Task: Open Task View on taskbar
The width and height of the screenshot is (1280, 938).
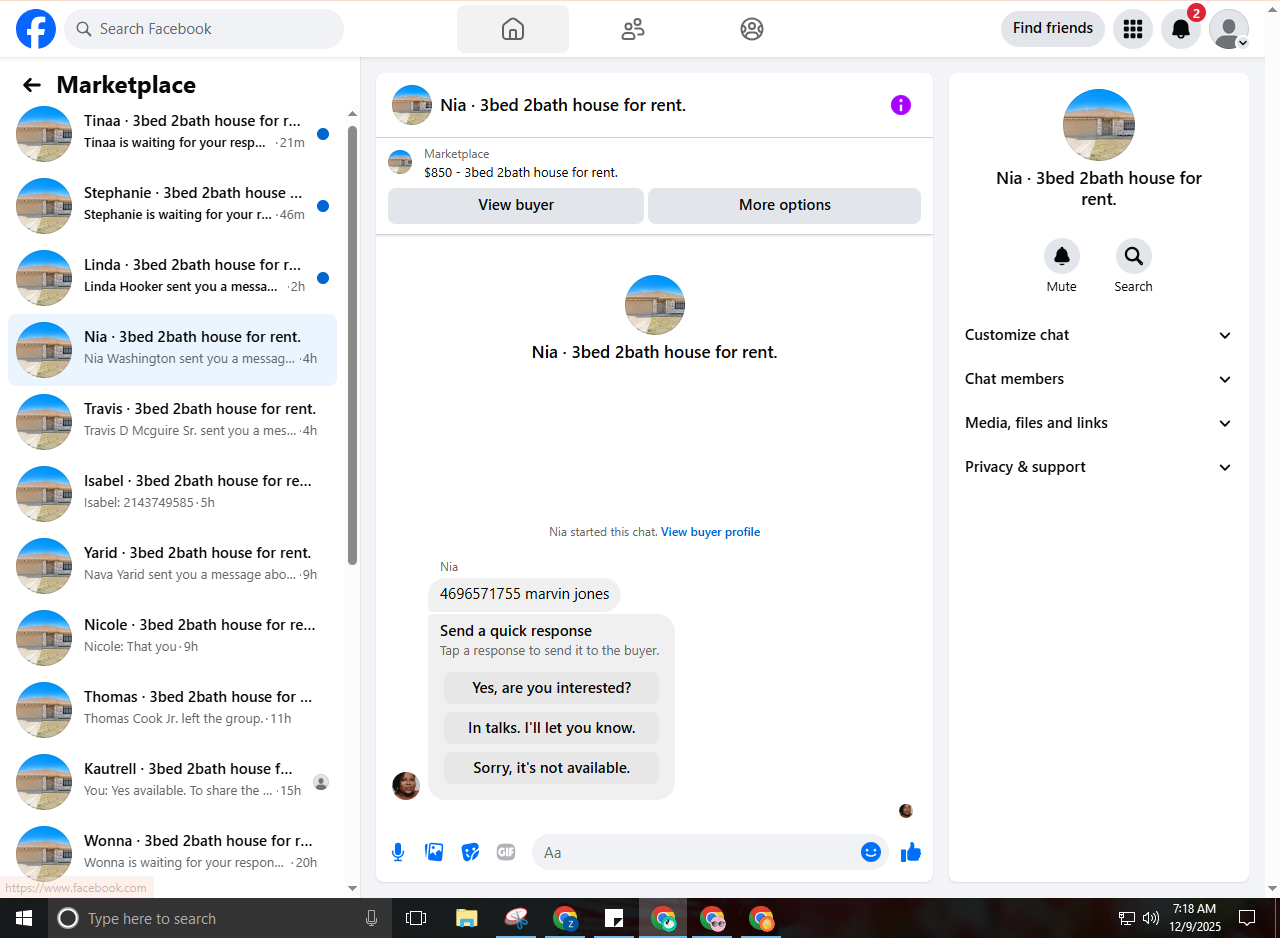Action: (x=416, y=918)
